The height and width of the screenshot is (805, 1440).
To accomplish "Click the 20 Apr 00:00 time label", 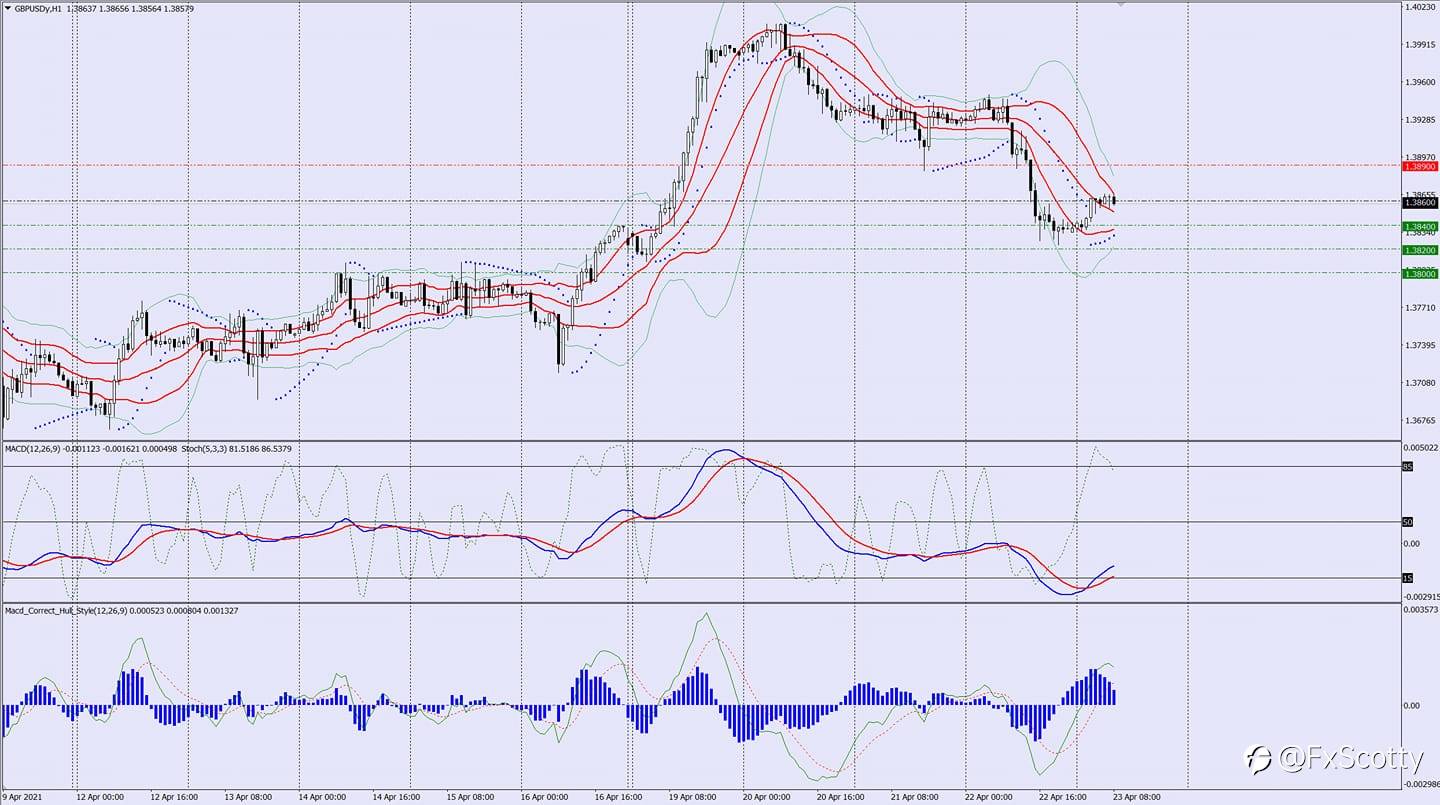I will [765, 798].
